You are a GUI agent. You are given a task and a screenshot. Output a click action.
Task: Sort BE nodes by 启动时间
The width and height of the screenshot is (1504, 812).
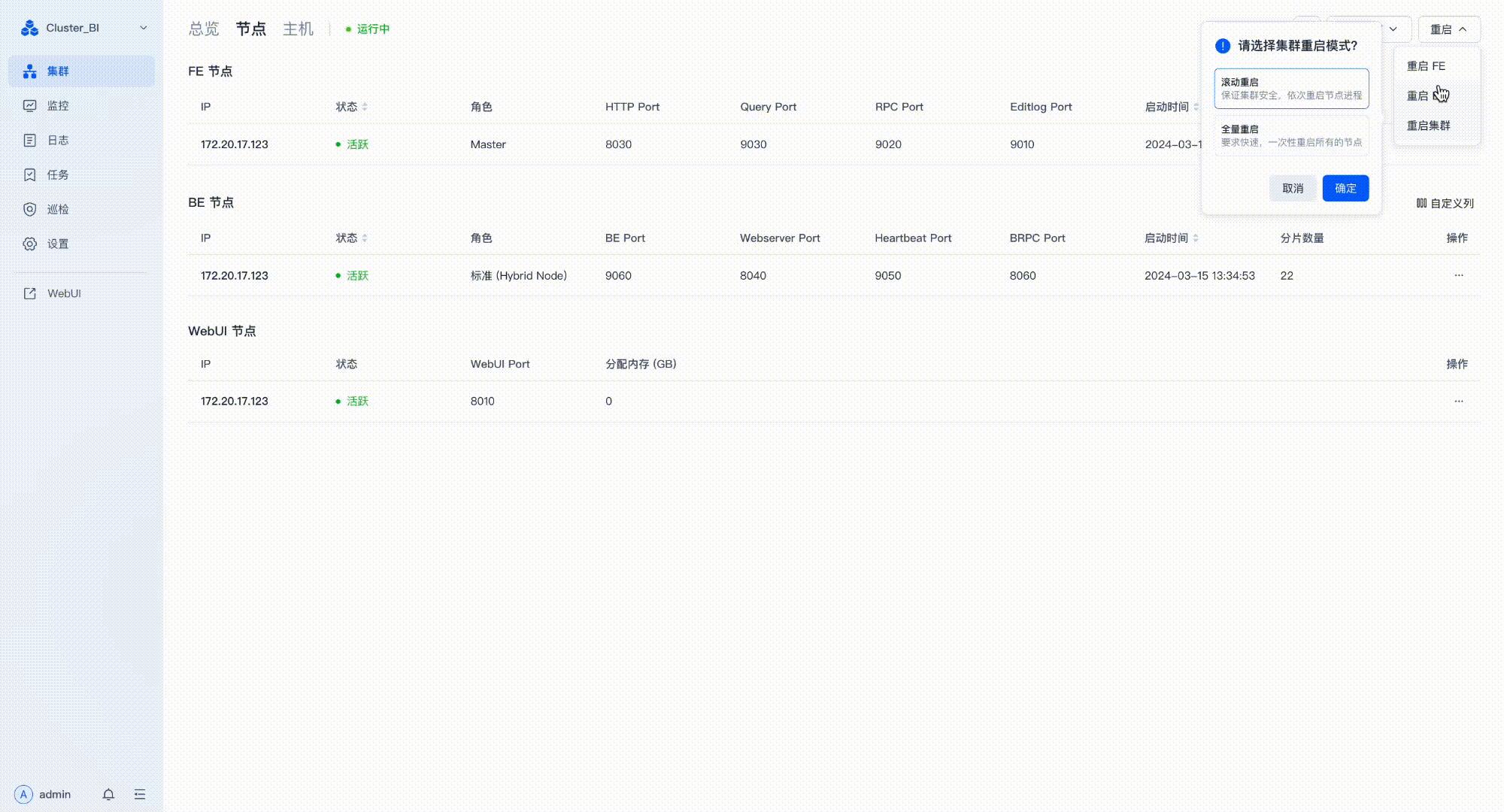click(x=1196, y=238)
